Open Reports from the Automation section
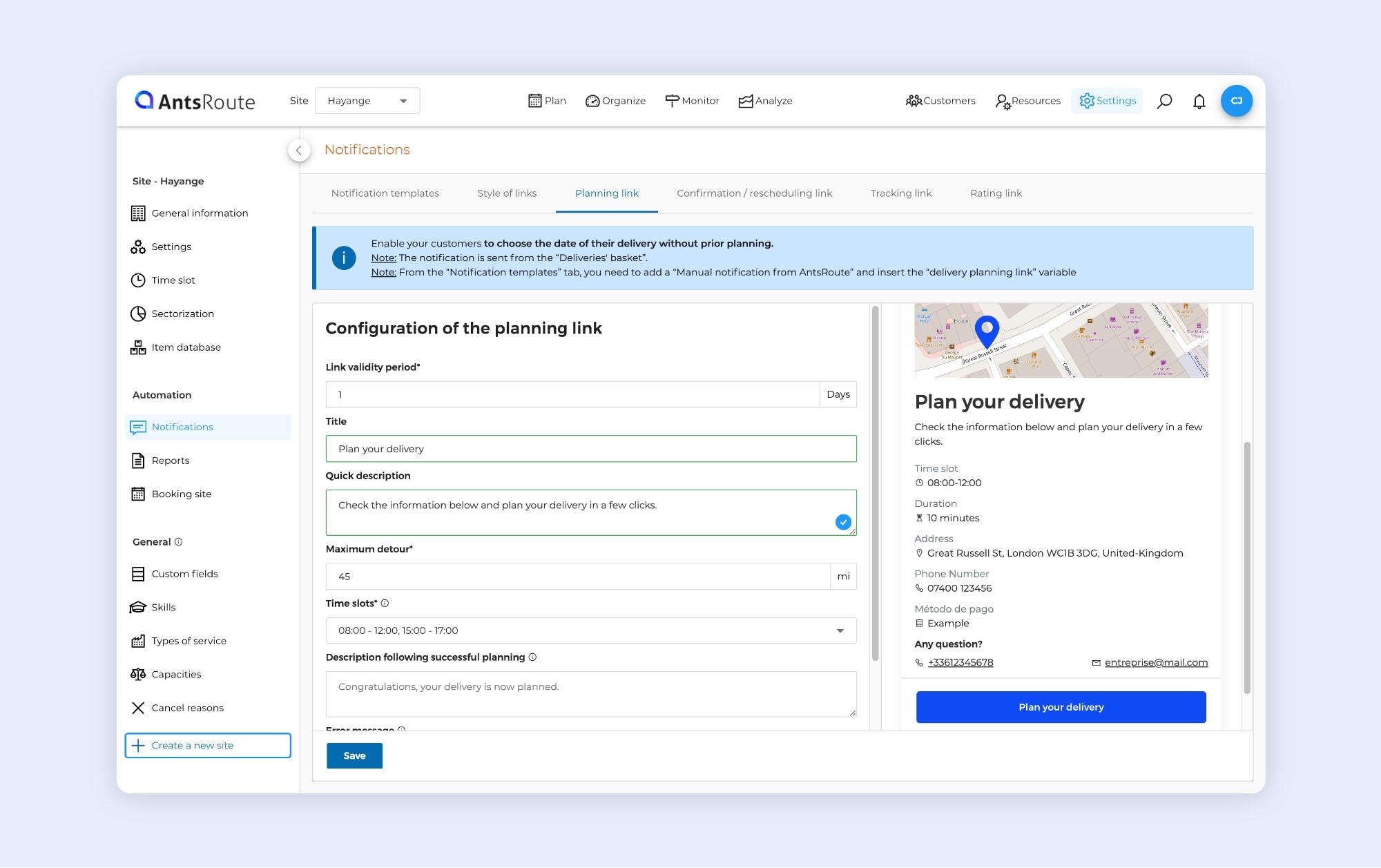The height and width of the screenshot is (868, 1381). click(x=170, y=461)
